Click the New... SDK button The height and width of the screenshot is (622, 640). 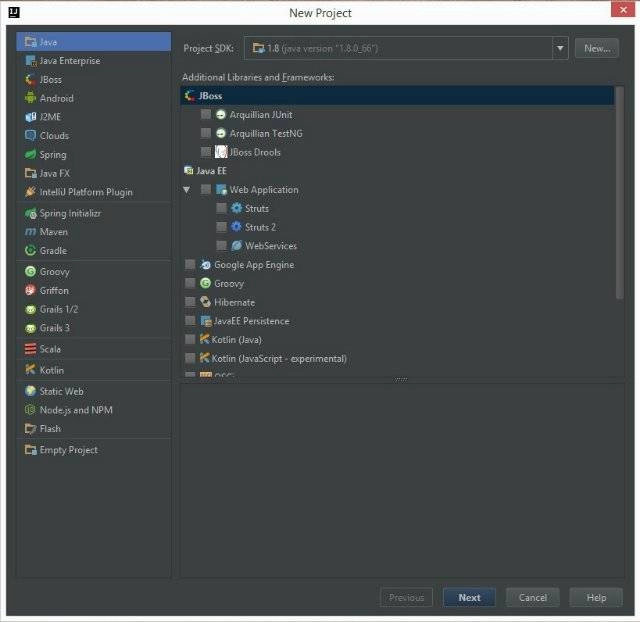(x=597, y=49)
